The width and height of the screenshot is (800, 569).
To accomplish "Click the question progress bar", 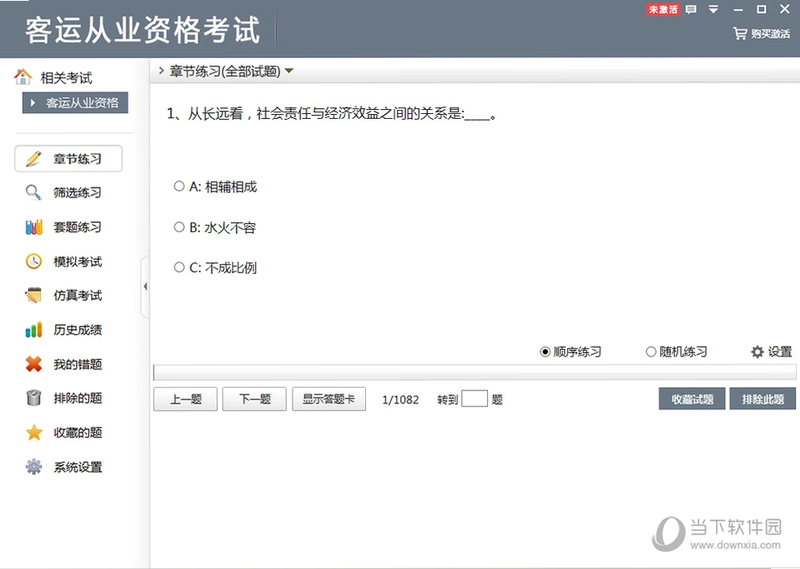I will click(474, 373).
